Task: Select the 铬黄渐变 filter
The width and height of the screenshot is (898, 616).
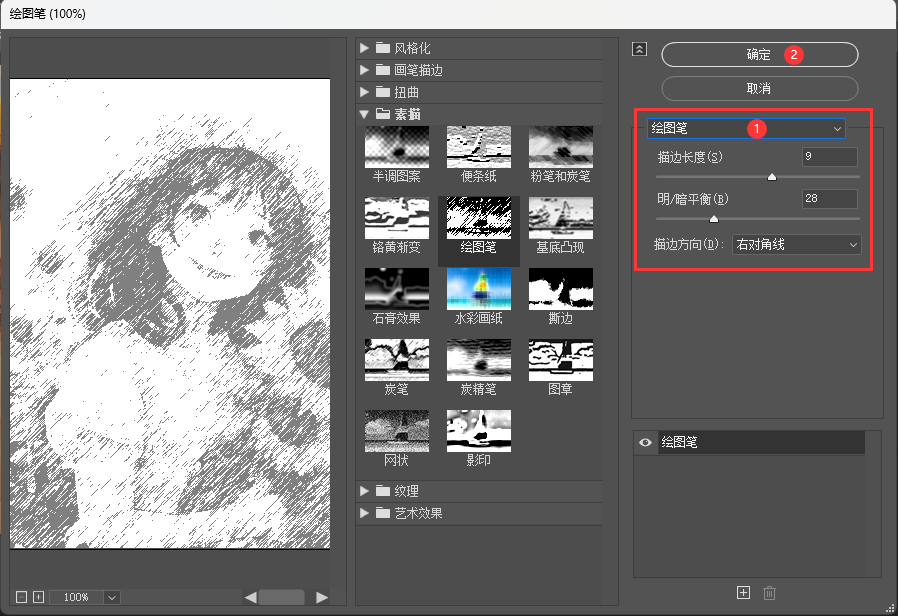Action: pyautogui.click(x=396, y=217)
